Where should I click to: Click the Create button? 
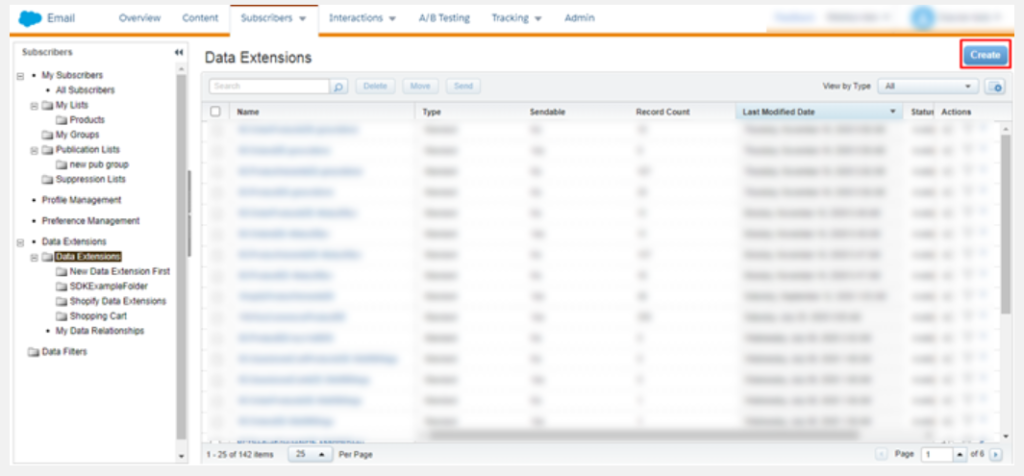click(984, 55)
